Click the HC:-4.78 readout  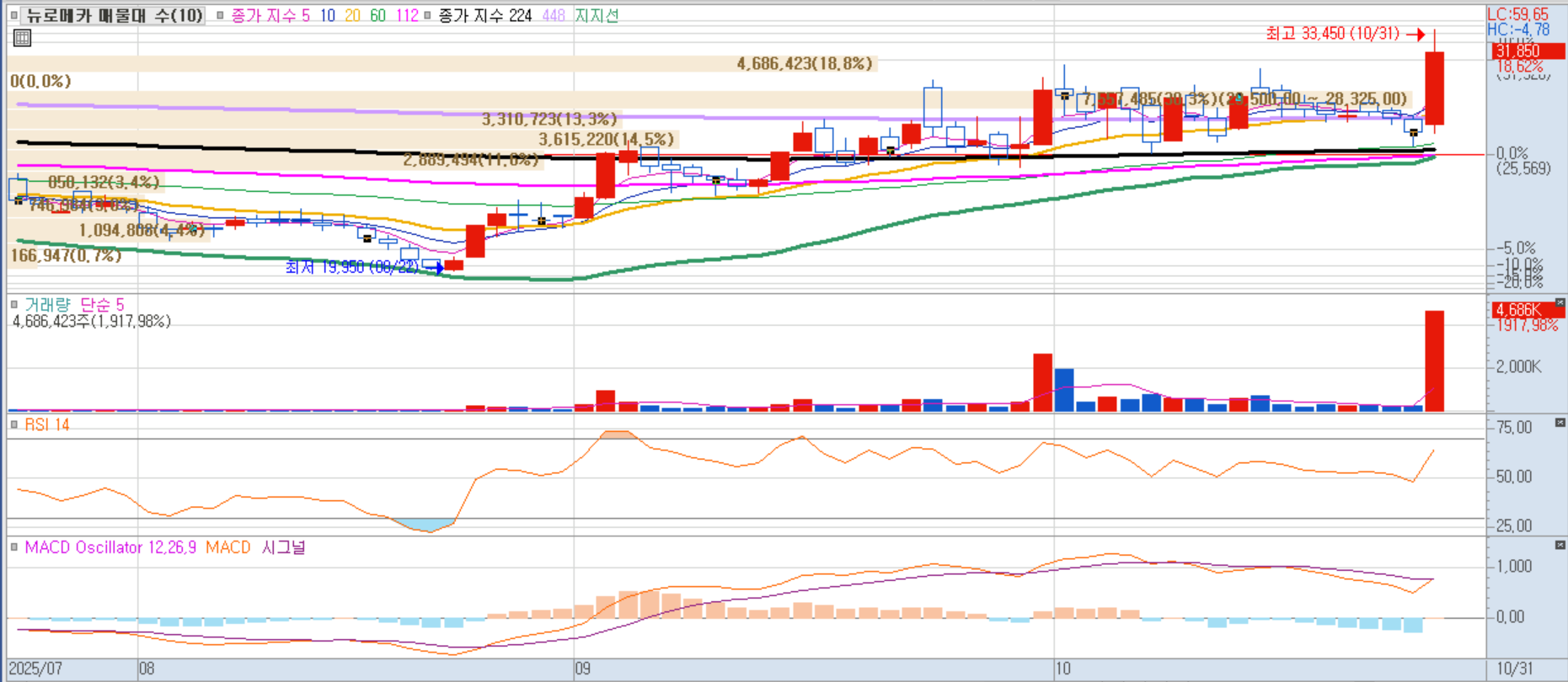pos(1518,29)
